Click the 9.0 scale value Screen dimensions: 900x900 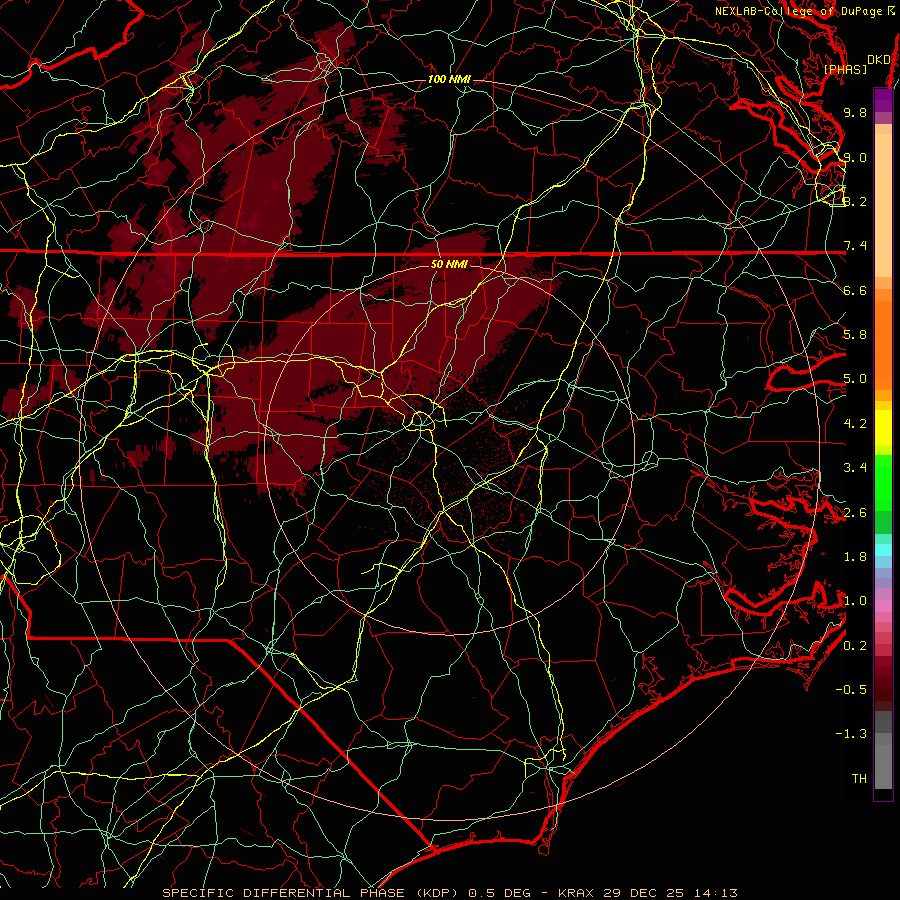(x=855, y=157)
